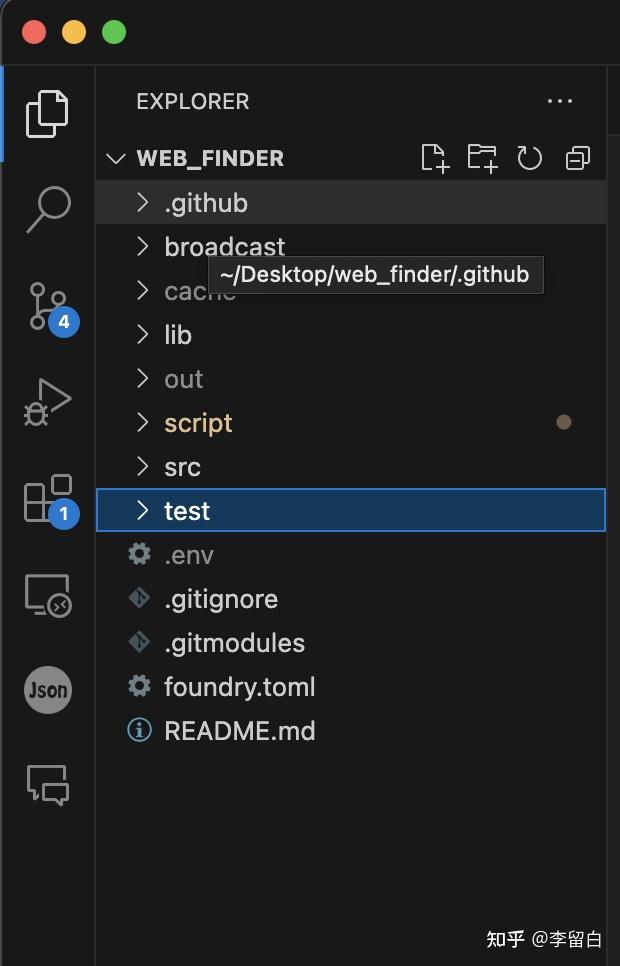620x966 pixels.
Task: Click the New File icon
Action: [434, 158]
